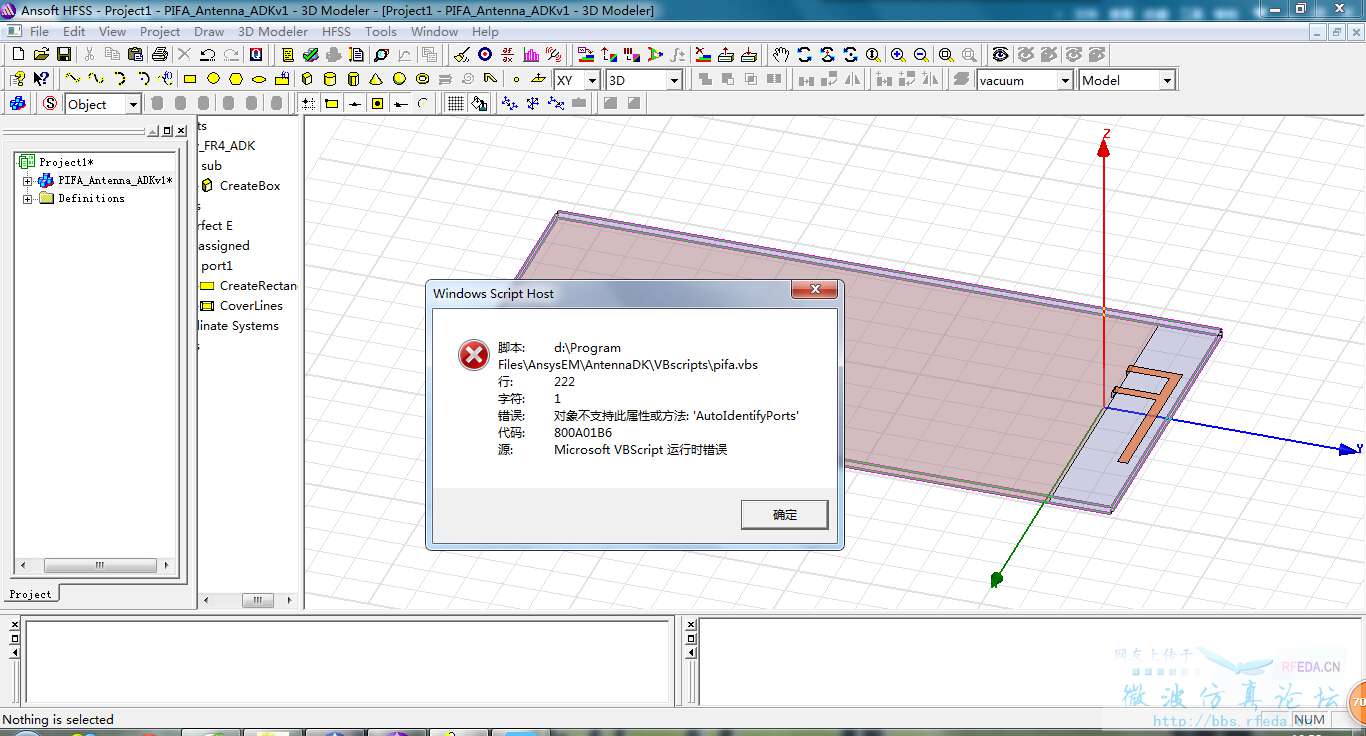Image resolution: width=1366 pixels, height=736 pixels.
Task: Select the Draw Cone tool
Action: click(x=376, y=79)
